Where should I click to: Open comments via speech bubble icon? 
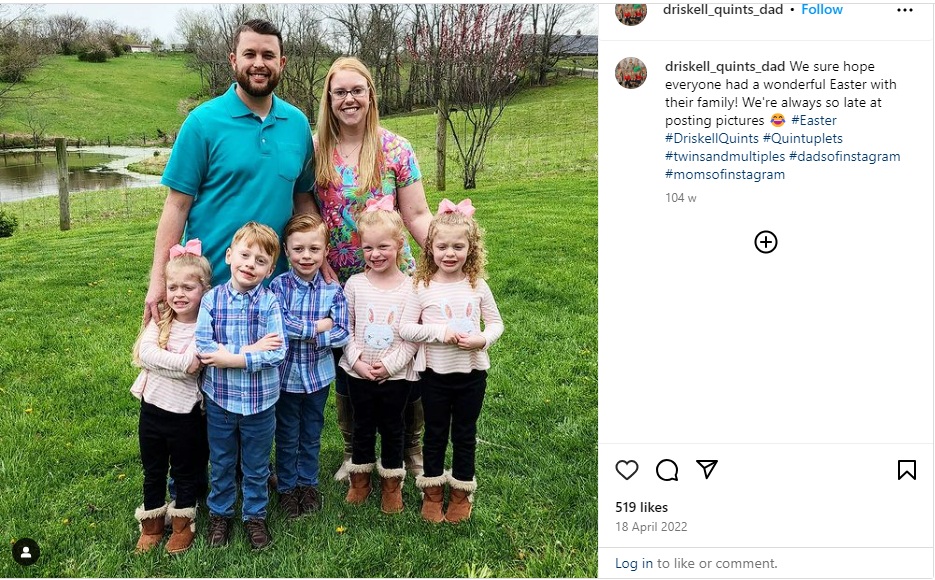pyautogui.click(x=667, y=470)
